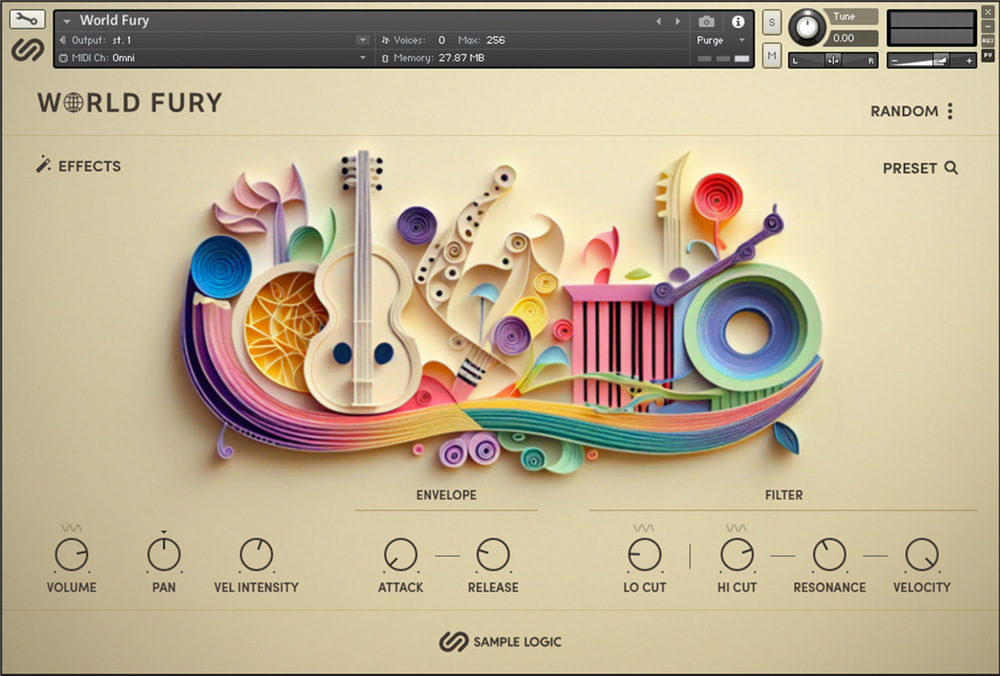The height and width of the screenshot is (676, 1000).
Task: Open the wrench edit mode icon
Action: pyautogui.click(x=27, y=19)
